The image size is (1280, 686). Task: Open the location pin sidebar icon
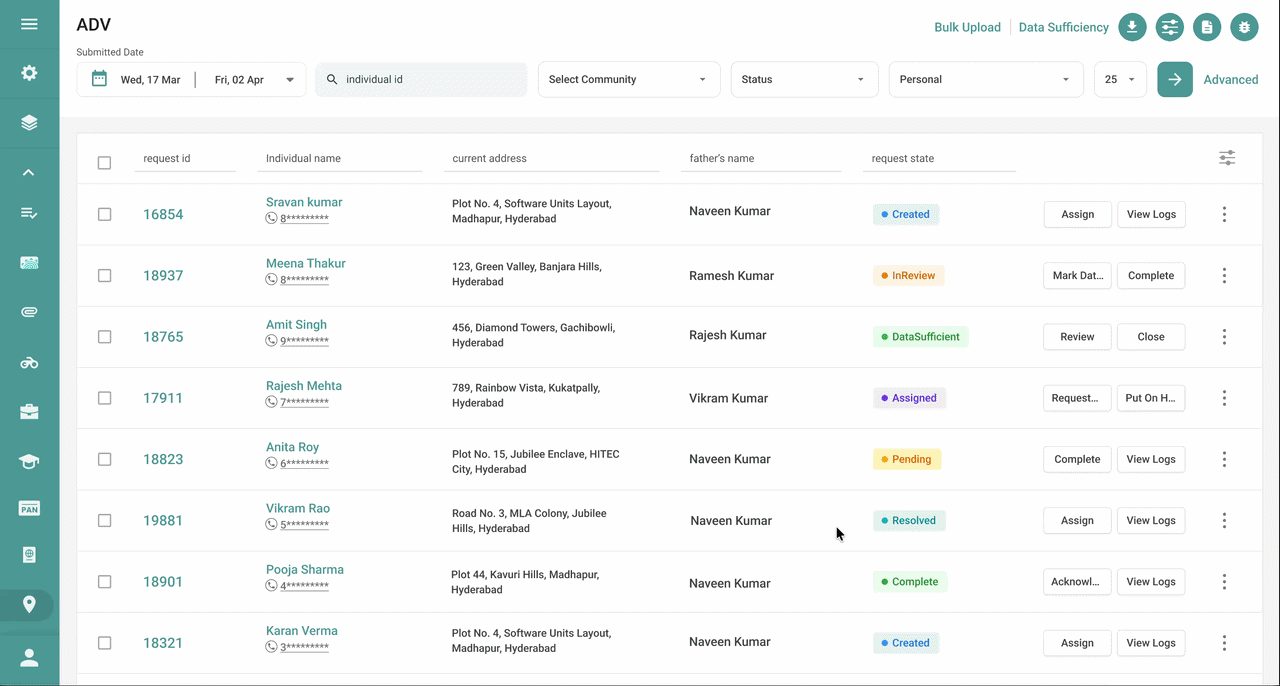pos(29,604)
